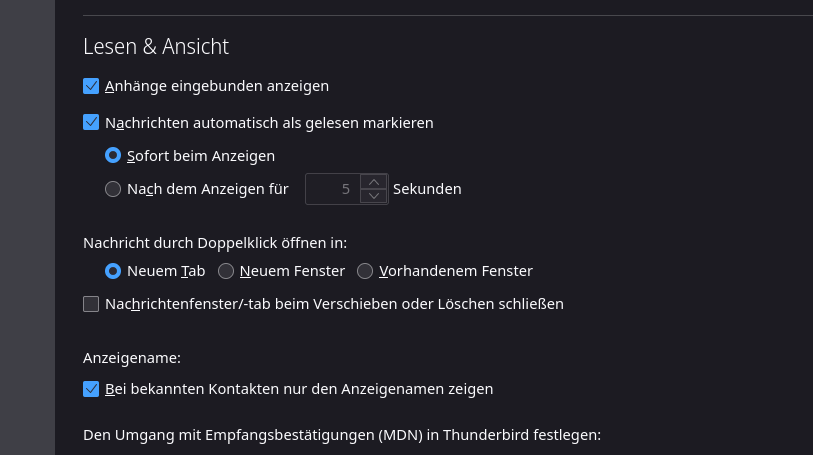Disable 'Nachrichten automatisch als gelesen markieren'
This screenshot has height=455, width=813.
pos(91,123)
